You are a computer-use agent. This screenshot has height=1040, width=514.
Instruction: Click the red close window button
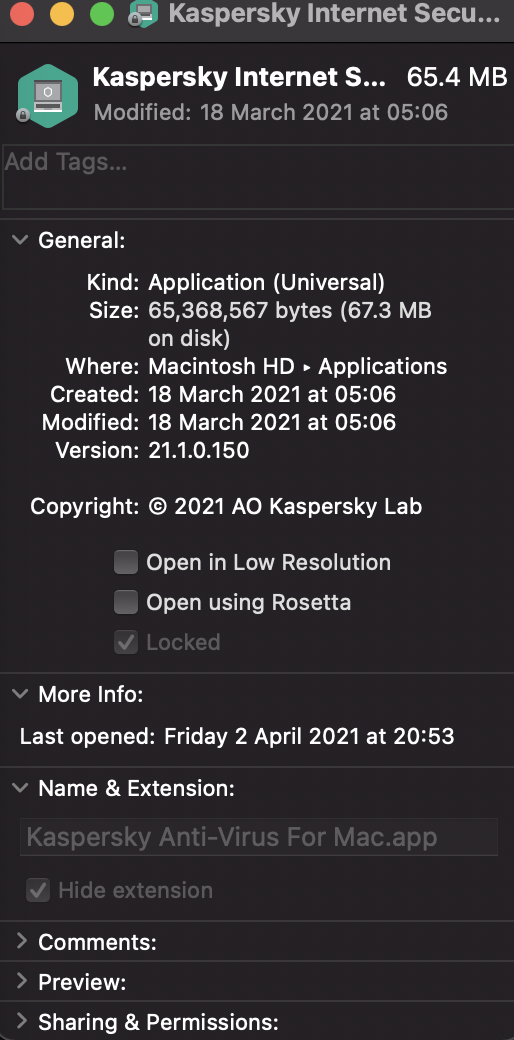(x=21, y=14)
